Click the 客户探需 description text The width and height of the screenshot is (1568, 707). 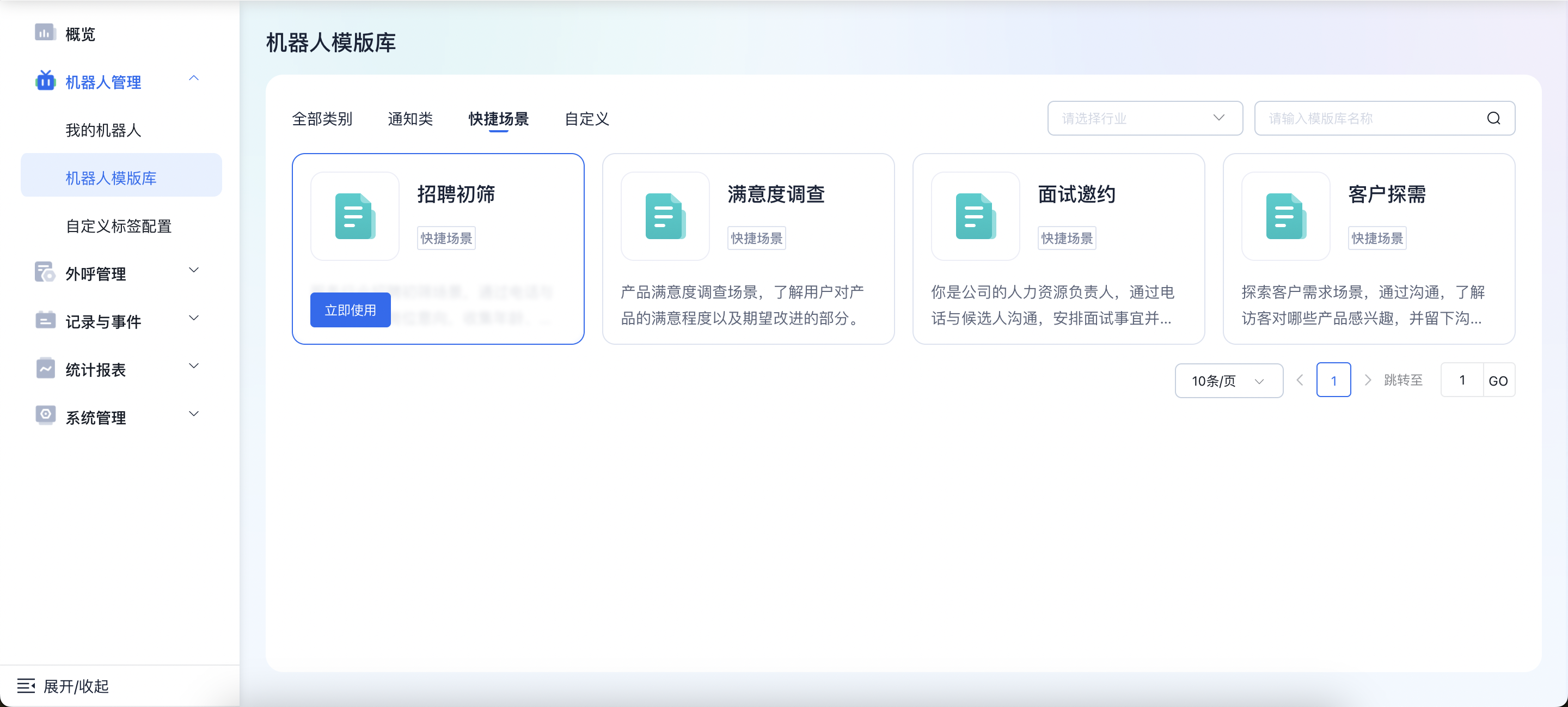[x=1363, y=305]
